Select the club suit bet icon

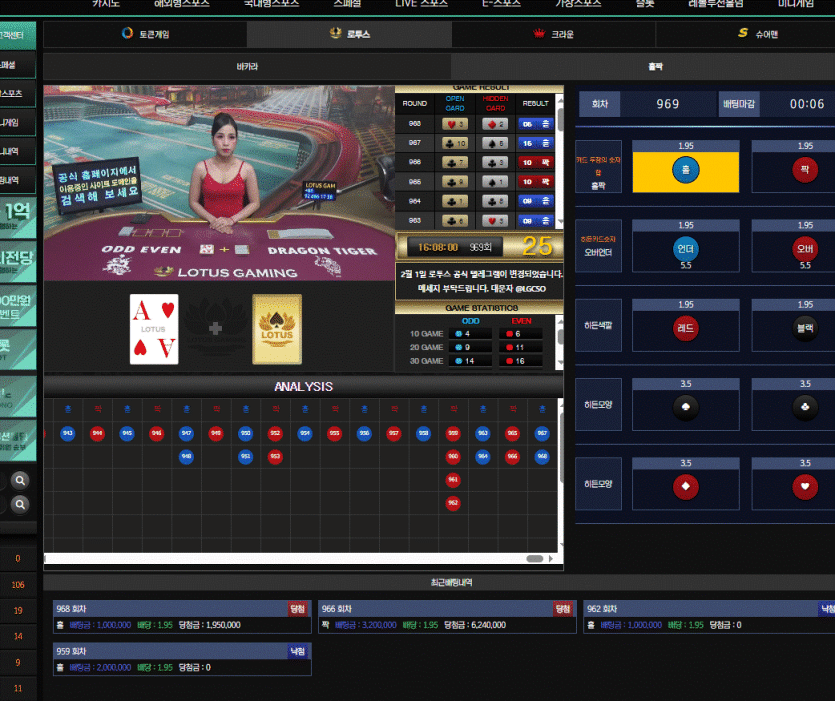click(804, 407)
